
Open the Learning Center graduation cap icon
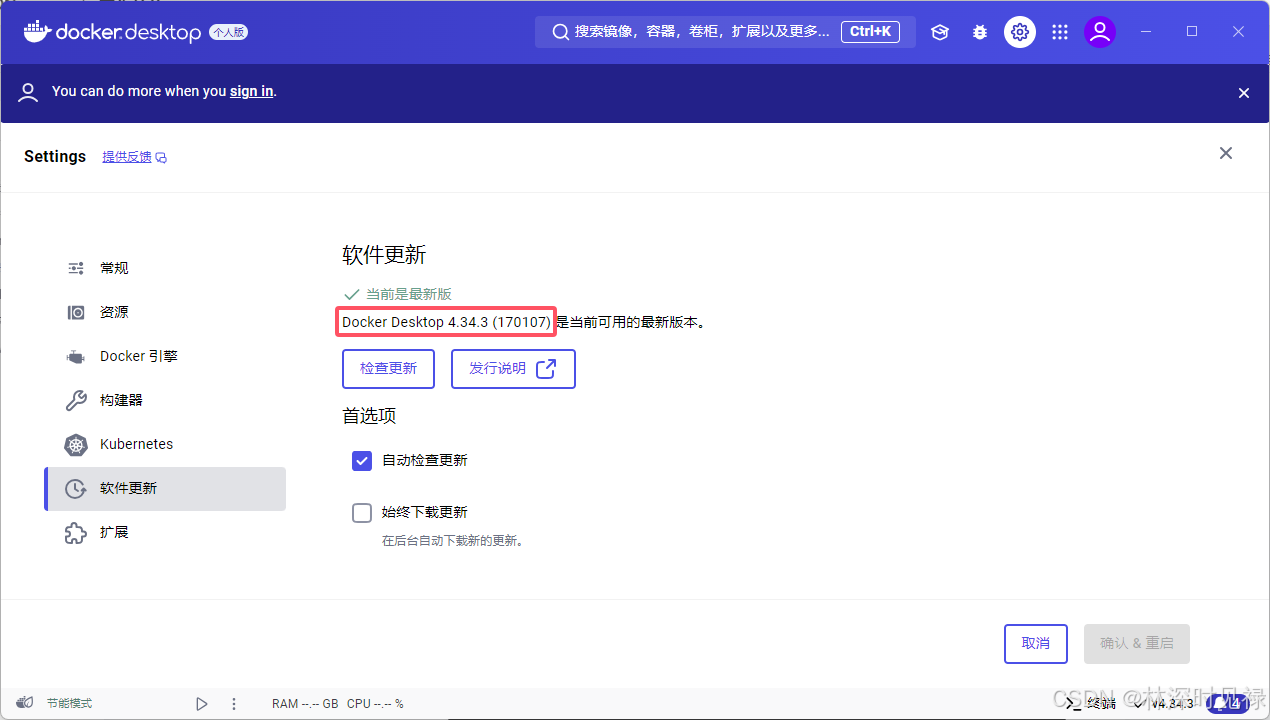[940, 32]
